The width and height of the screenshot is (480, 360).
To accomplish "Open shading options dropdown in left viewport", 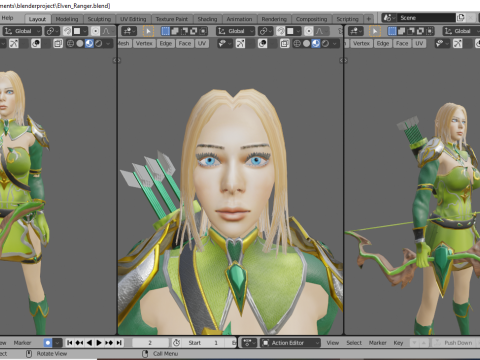I will point(108,43).
